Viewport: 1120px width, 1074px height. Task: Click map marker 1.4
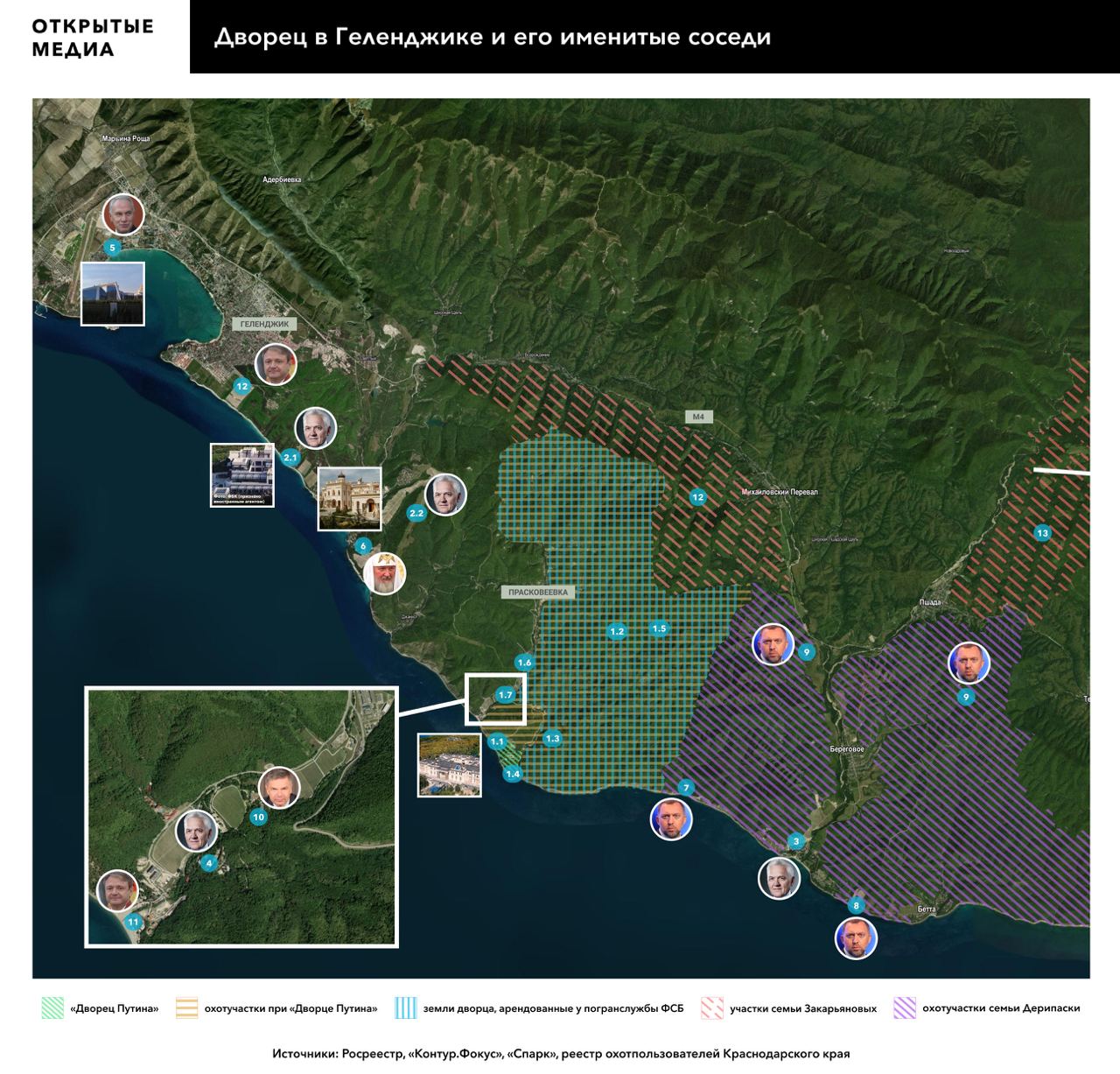pos(512,774)
